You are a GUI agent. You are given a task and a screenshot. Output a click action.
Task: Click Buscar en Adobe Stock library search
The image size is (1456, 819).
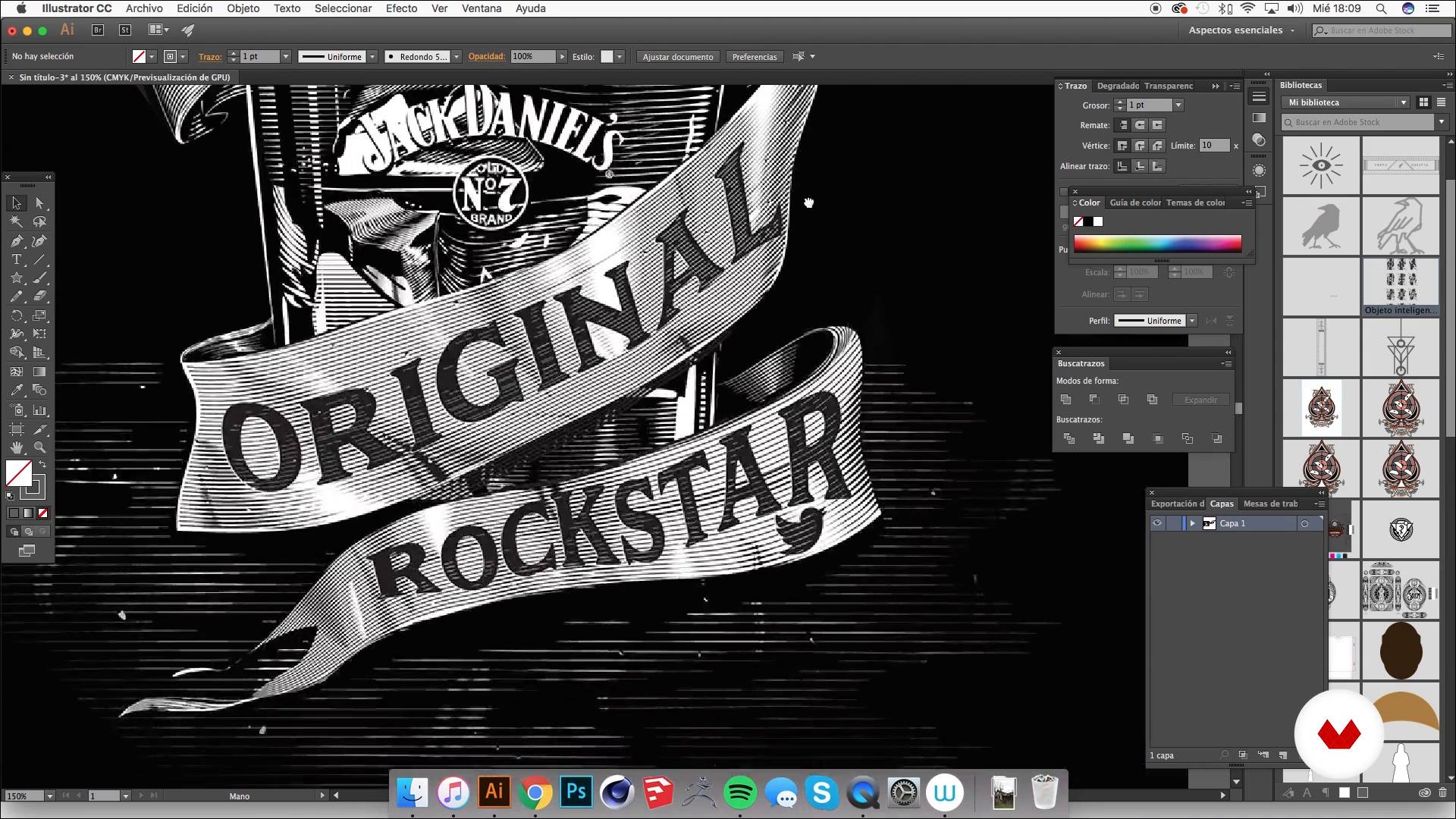[x=1359, y=122]
